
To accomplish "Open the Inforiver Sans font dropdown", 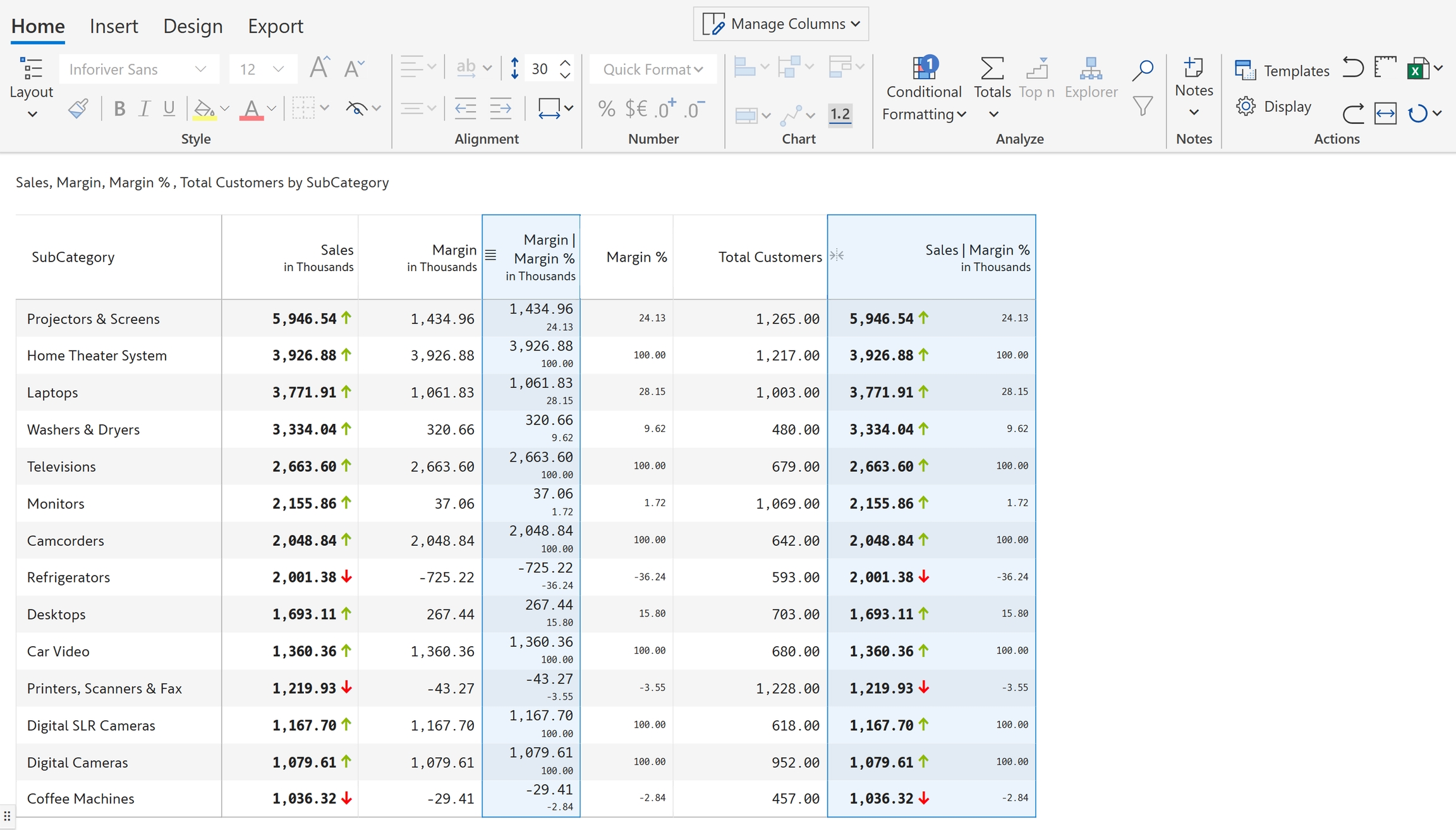I will point(138,69).
